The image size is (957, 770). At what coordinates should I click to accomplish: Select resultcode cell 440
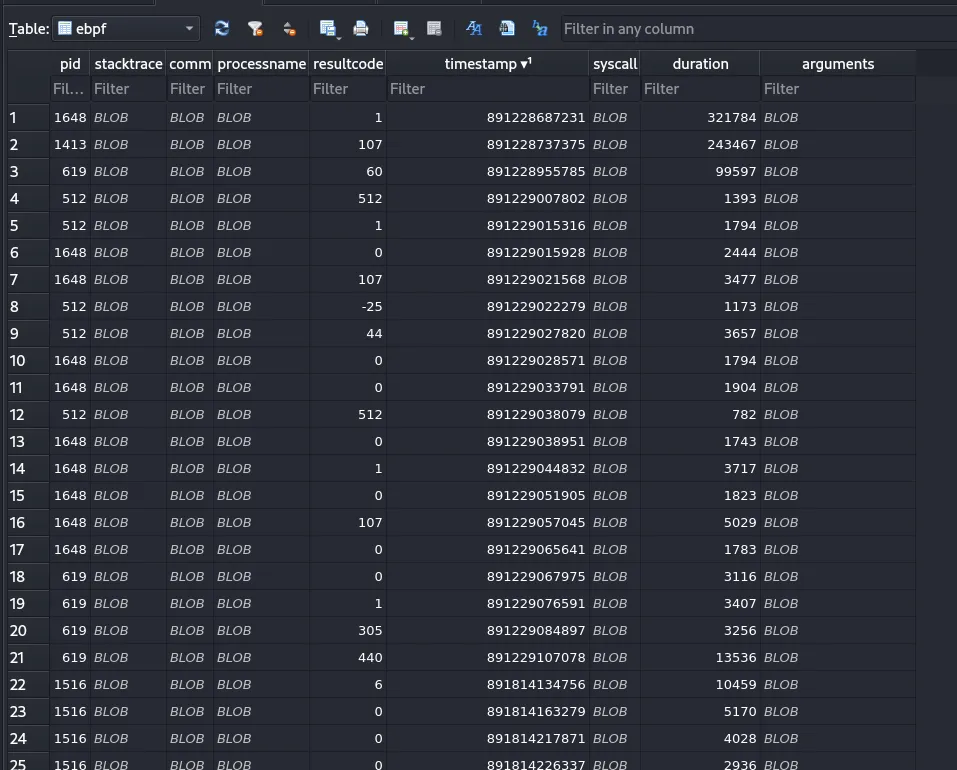[x=348, y=658]
